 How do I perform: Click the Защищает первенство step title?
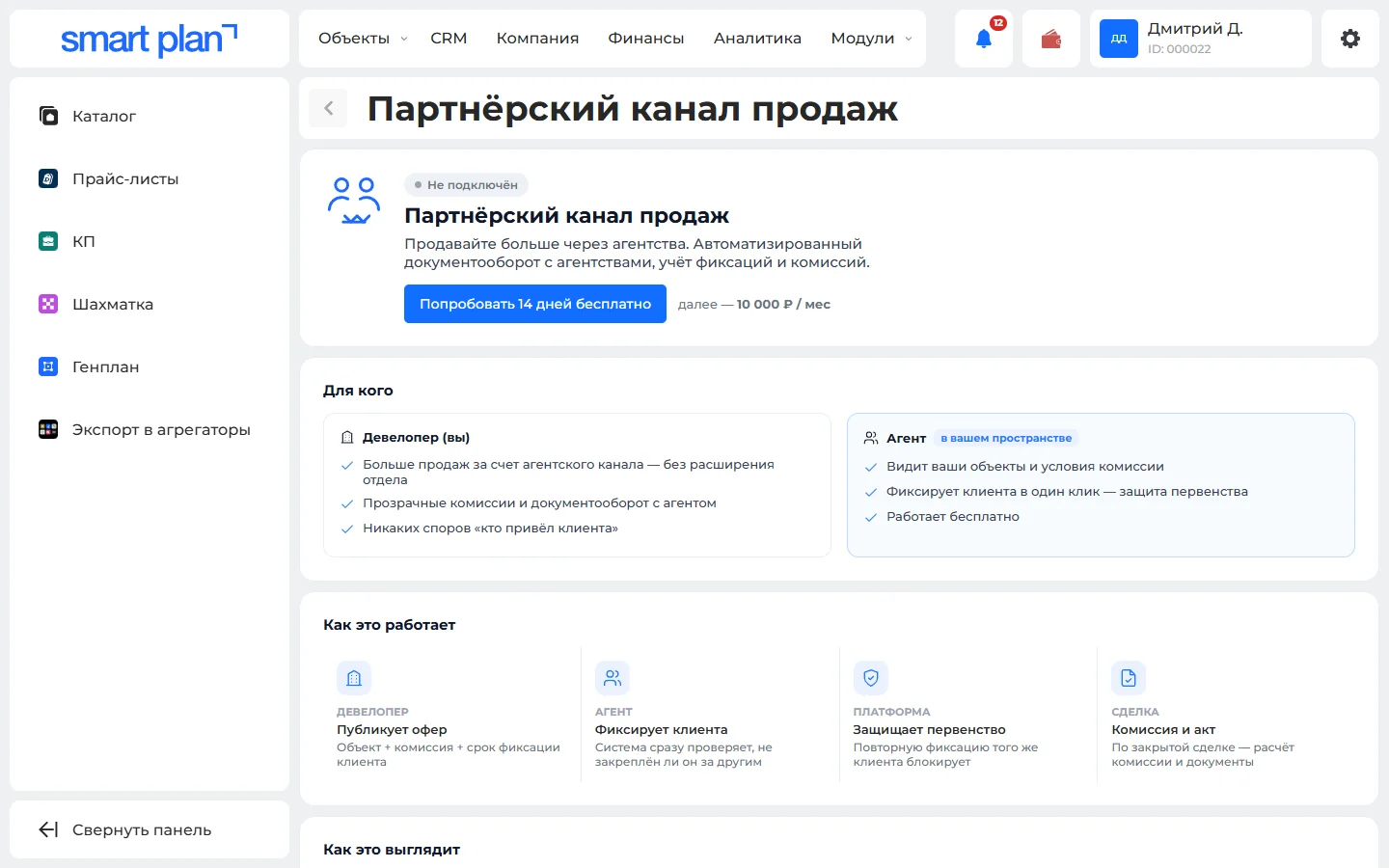coord(929,730)
